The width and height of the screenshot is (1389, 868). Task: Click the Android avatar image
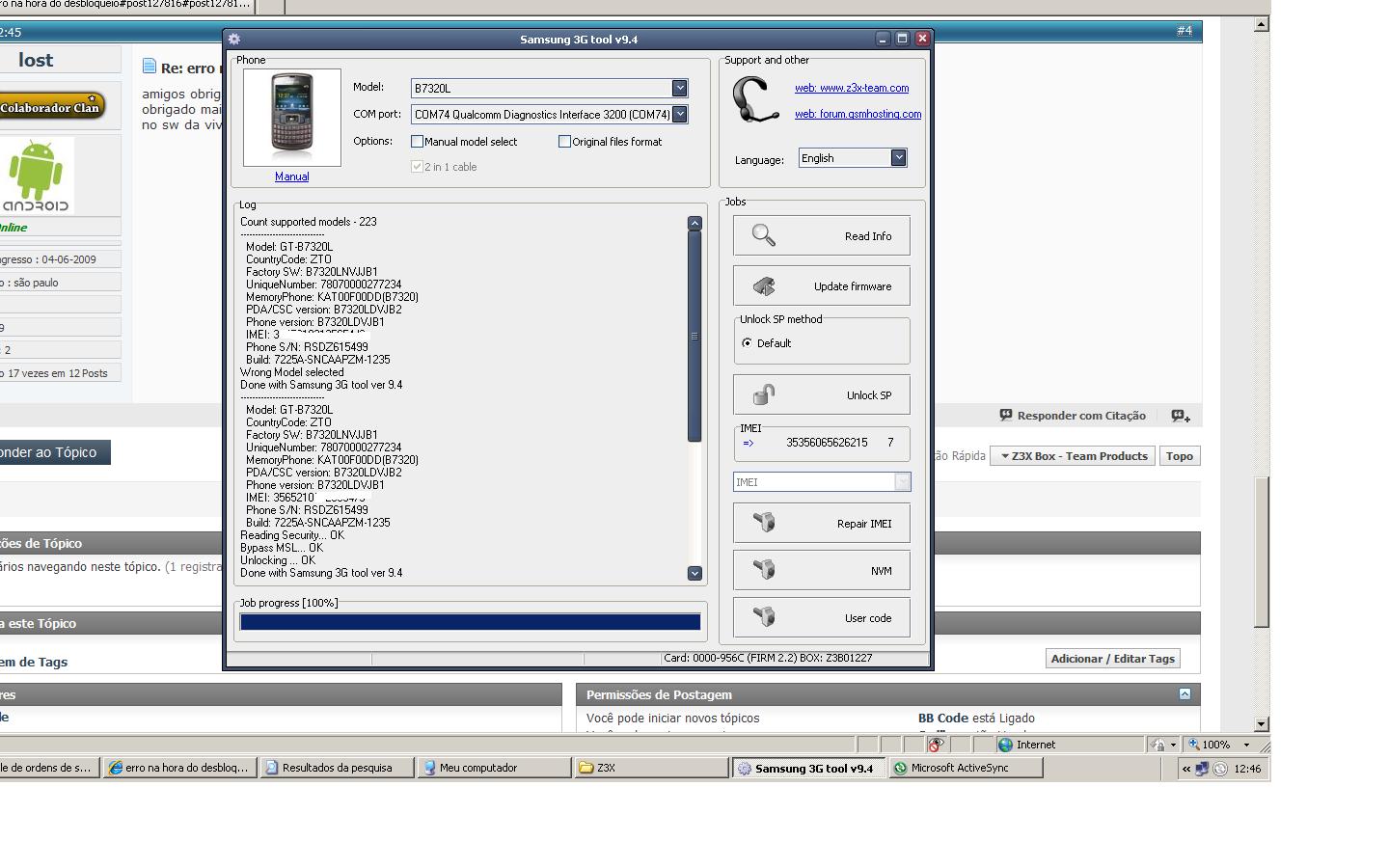[x=37, y=175]
